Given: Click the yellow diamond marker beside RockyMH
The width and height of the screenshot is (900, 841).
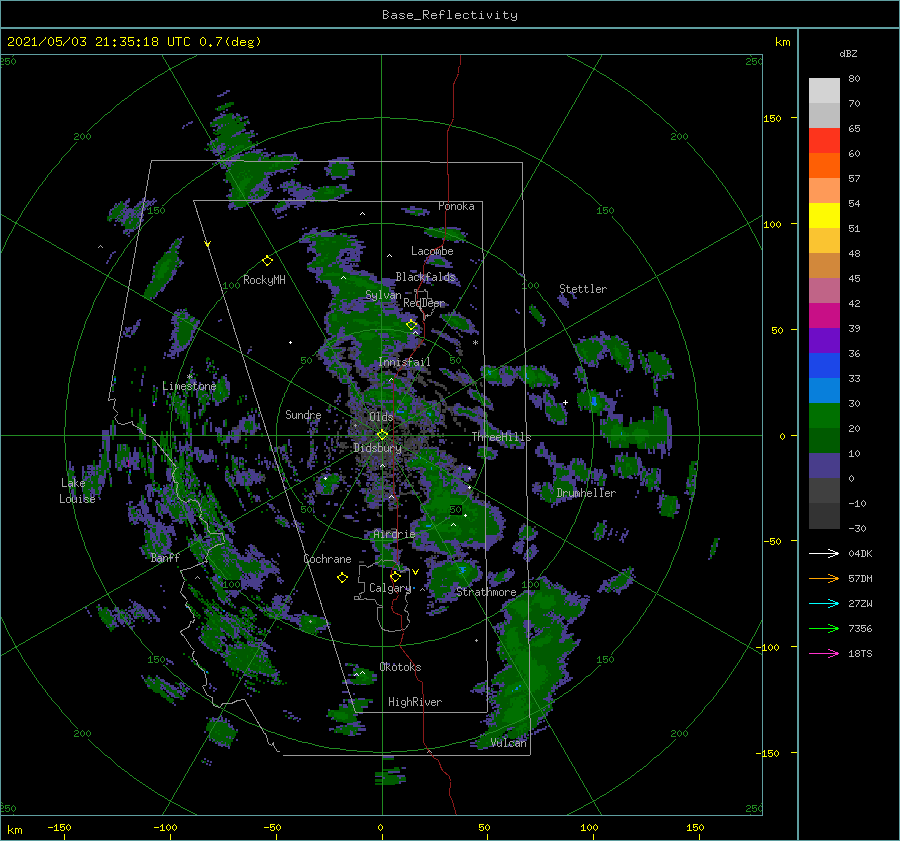Looking at the screenshot, I should tap(267, 261).
